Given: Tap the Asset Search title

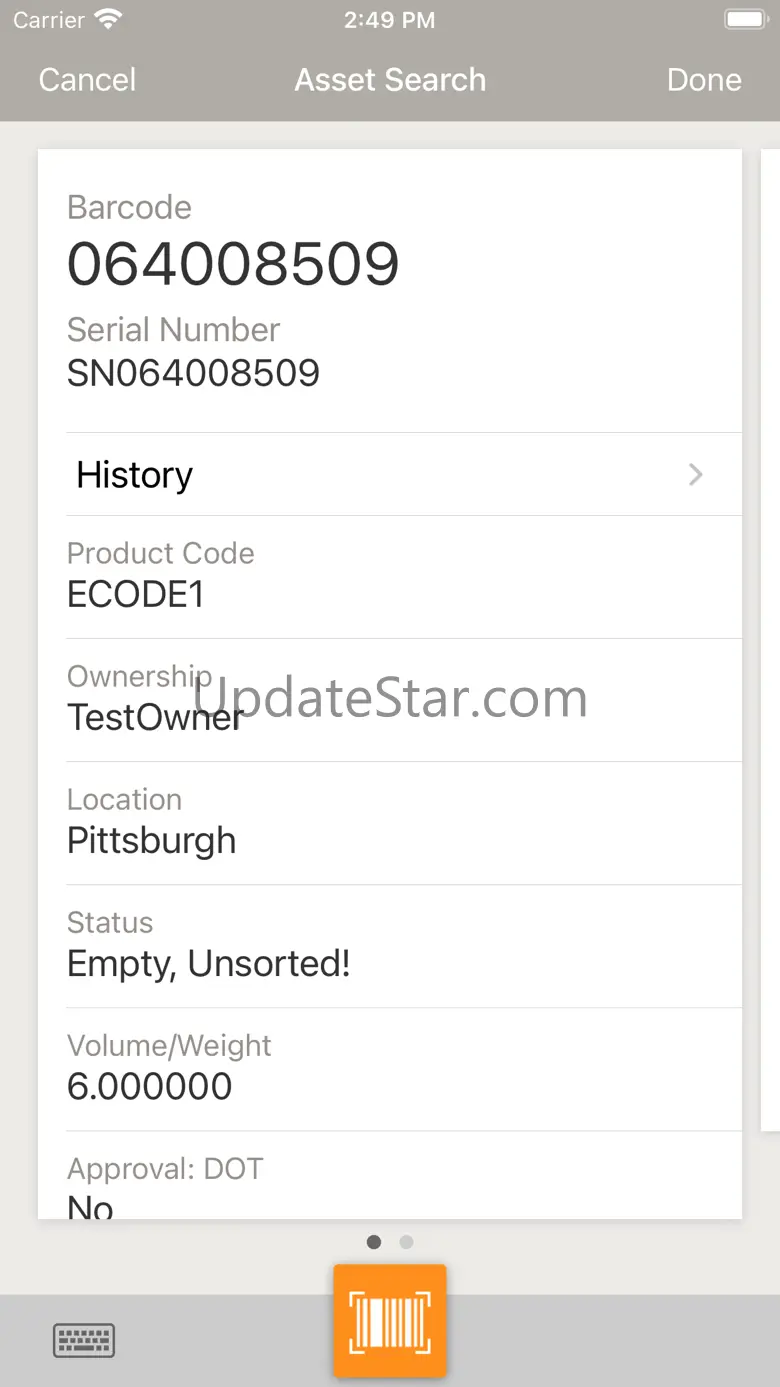Looking at the screenshot, I should pos(390,80).
